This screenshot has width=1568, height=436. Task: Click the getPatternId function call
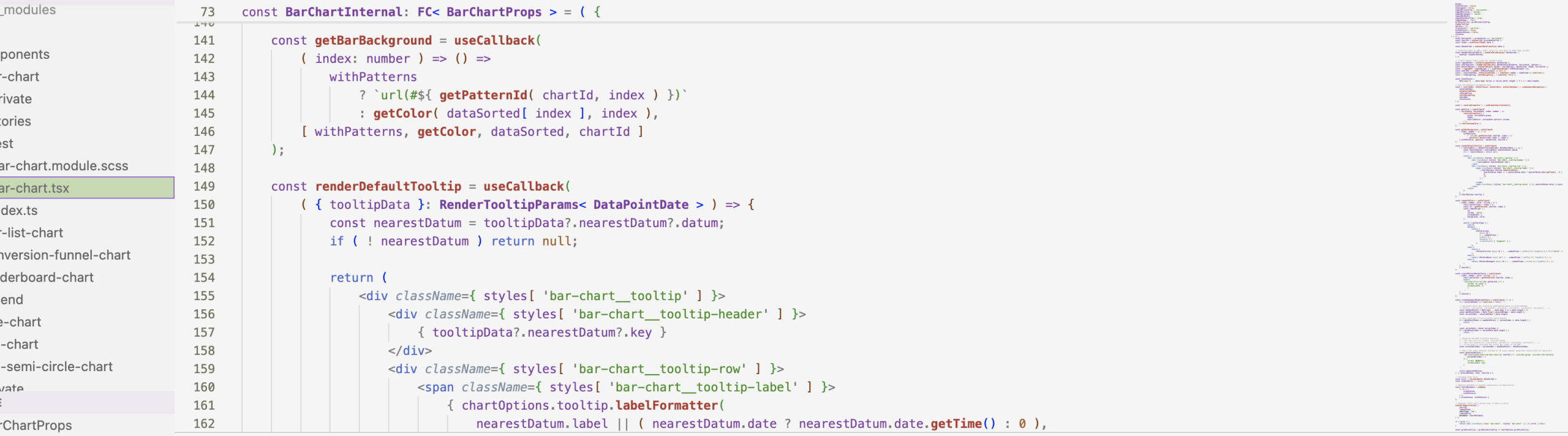point(483,96)
